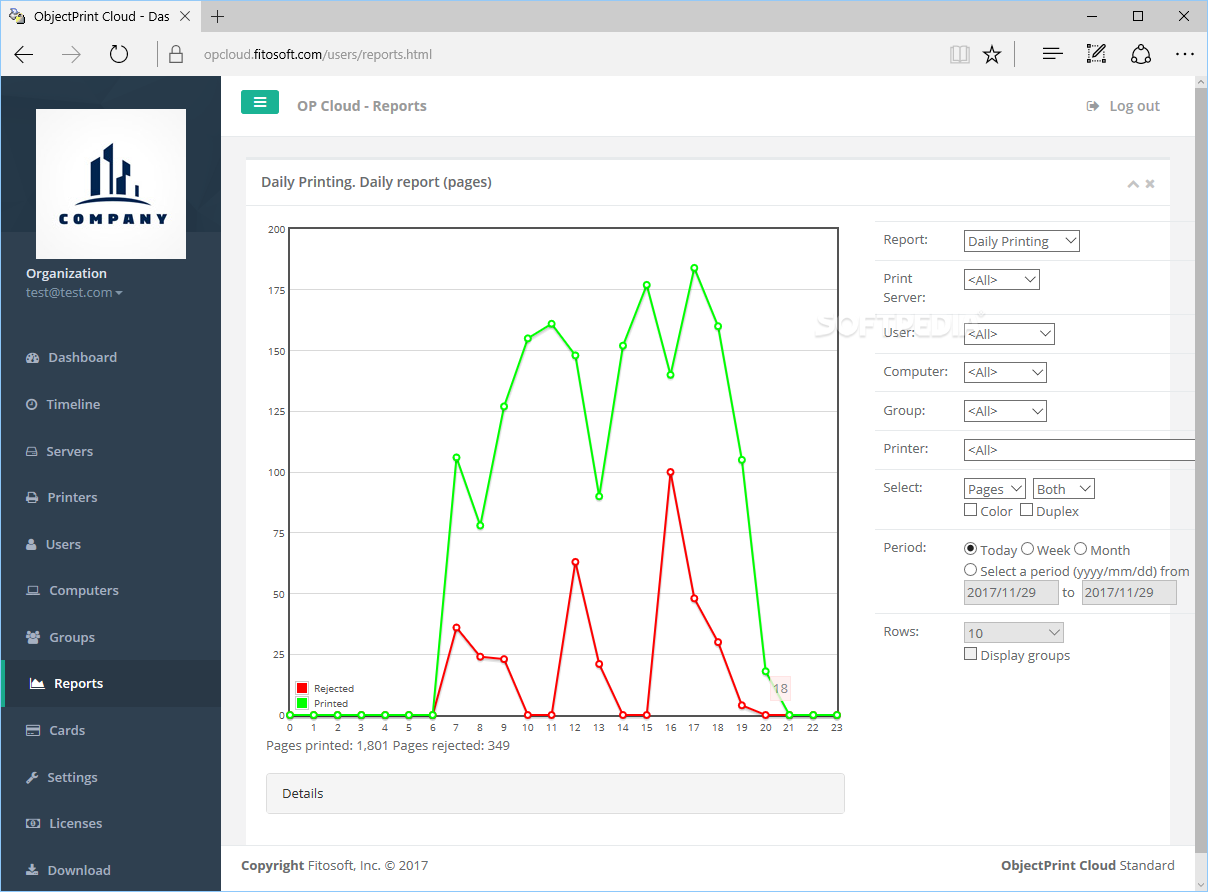
Task: Add page to favorites star icon
Action: (x=992, y=54)
